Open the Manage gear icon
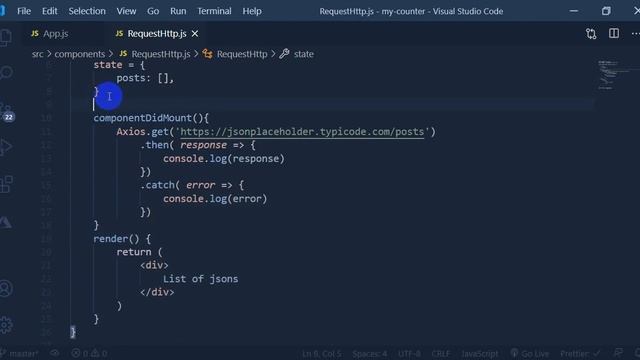 coord(6,325)
